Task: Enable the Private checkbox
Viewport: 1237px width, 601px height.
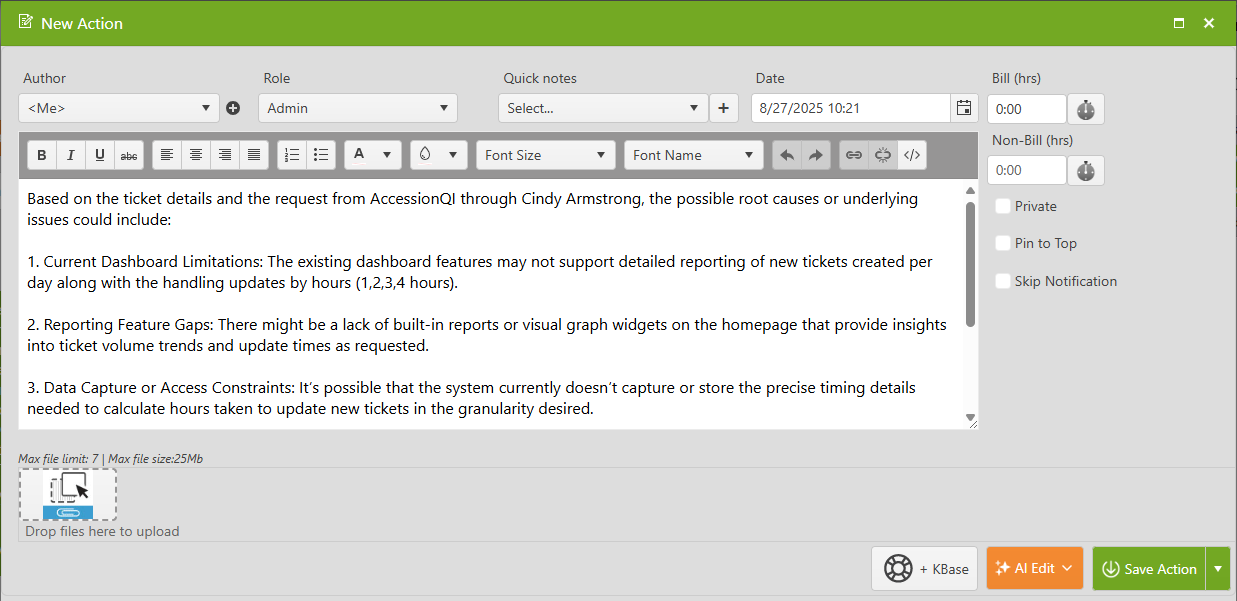Action: (x=1003, y=206)
